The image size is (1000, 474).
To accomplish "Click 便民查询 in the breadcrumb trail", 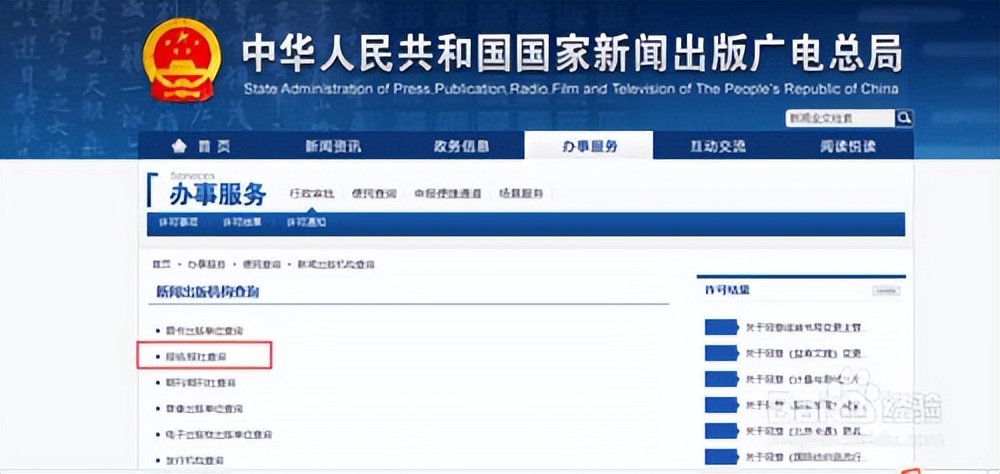I will click(261, 264).
